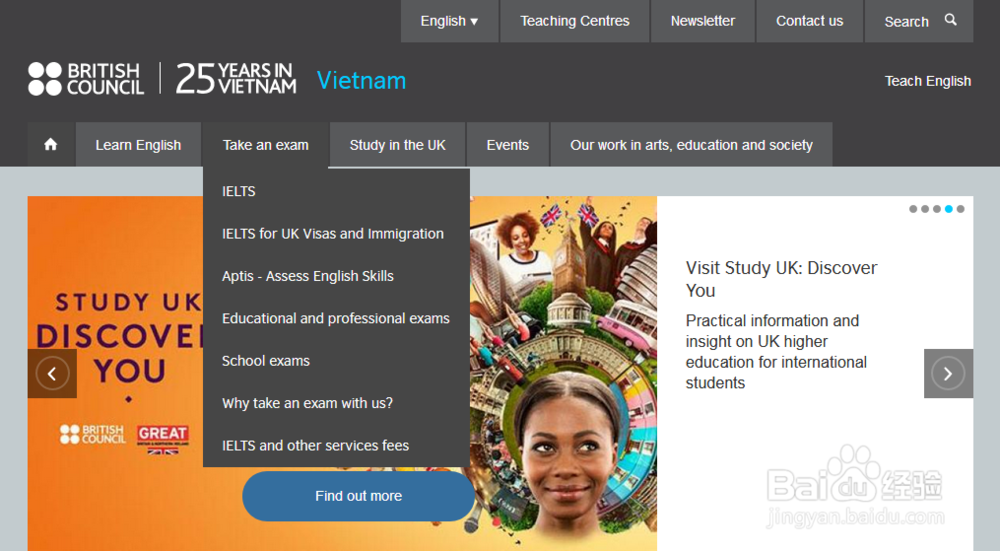The image size is (1000, 551).
Task: Click the search magnifier icon
Action: (950, 20)
